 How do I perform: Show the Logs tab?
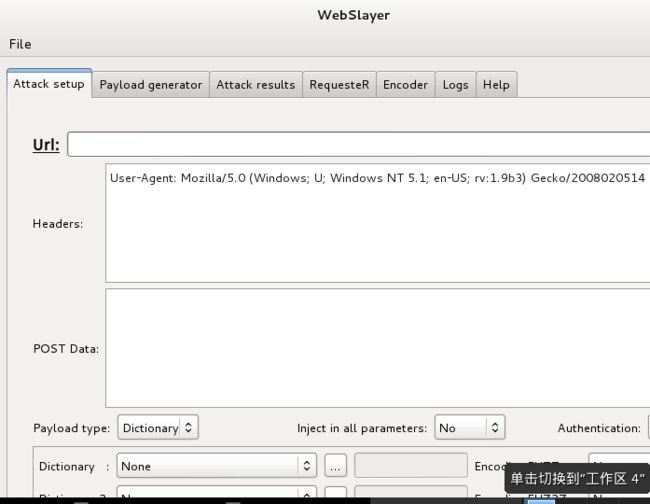(x=456, y=85)
